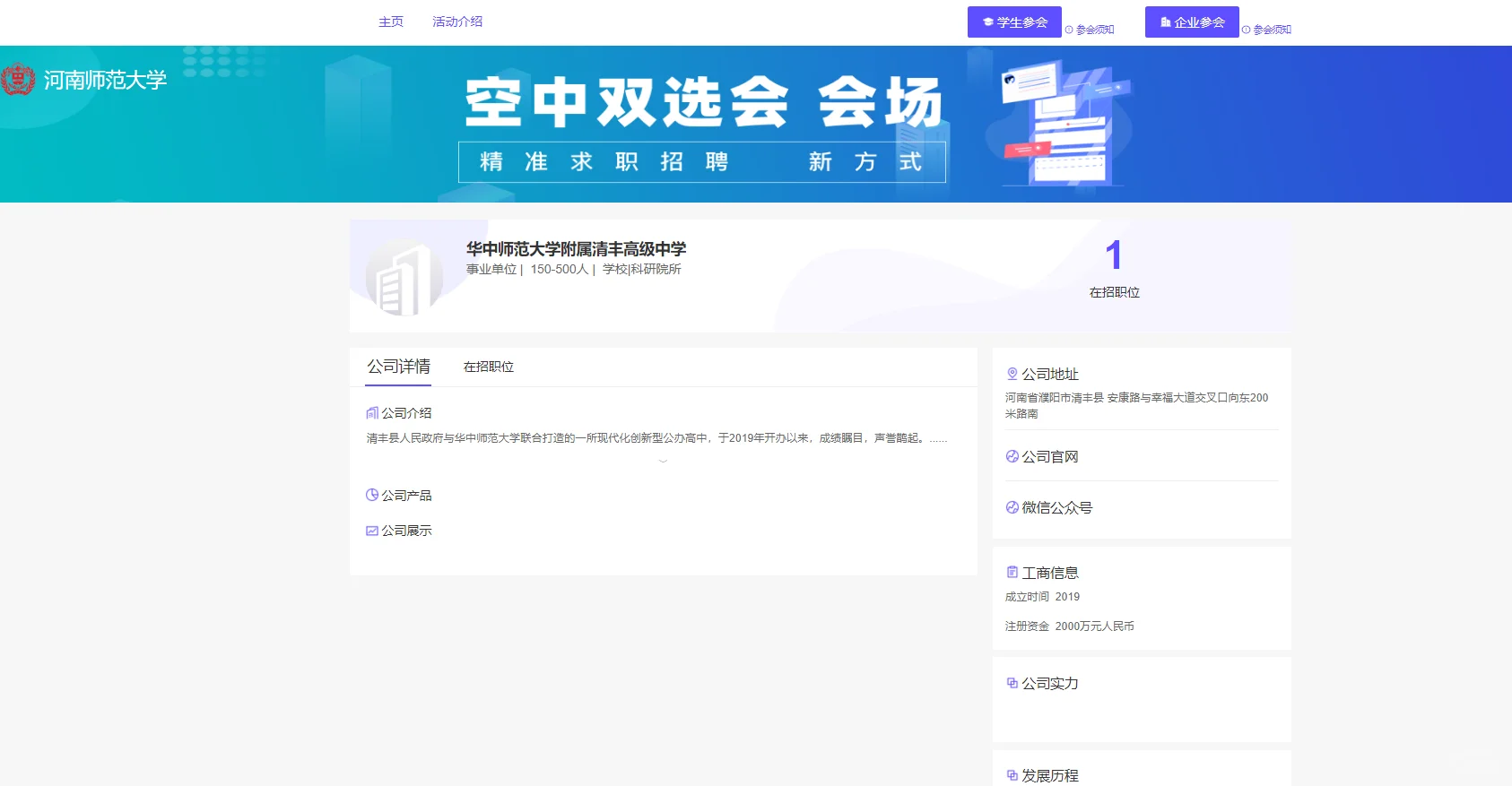Click the 发展历程 heading
This screenshot has width=1512, height=786.
1050,775
